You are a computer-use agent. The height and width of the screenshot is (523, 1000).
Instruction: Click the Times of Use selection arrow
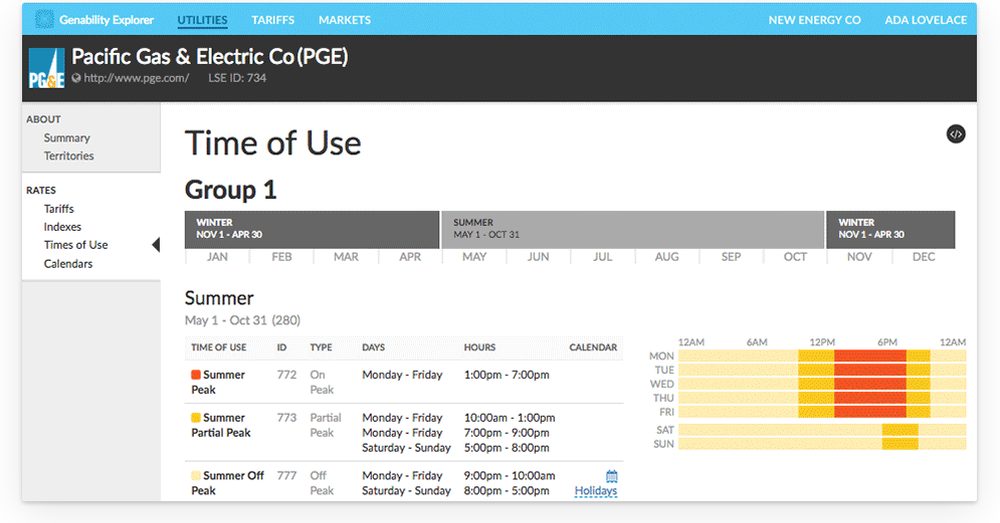156,245
